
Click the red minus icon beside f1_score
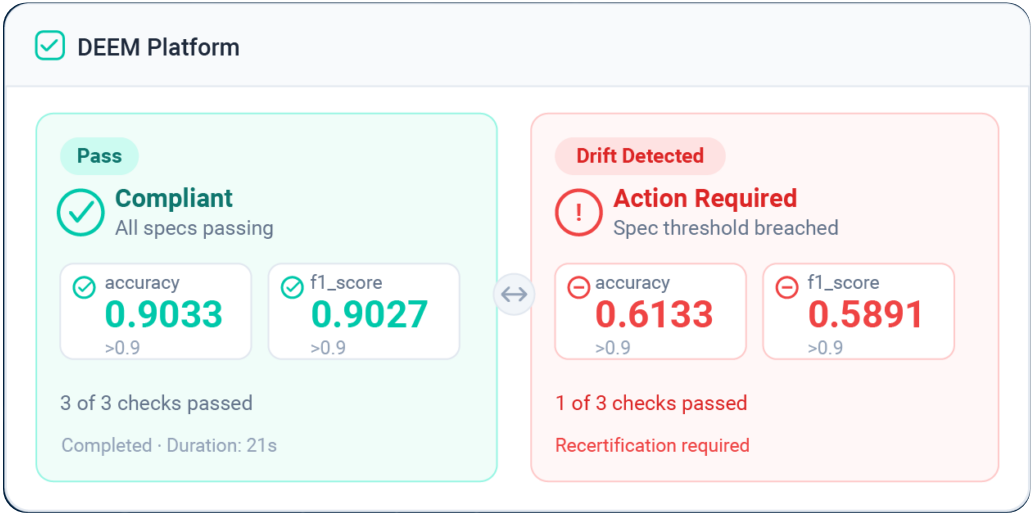[x=787, y=288]
